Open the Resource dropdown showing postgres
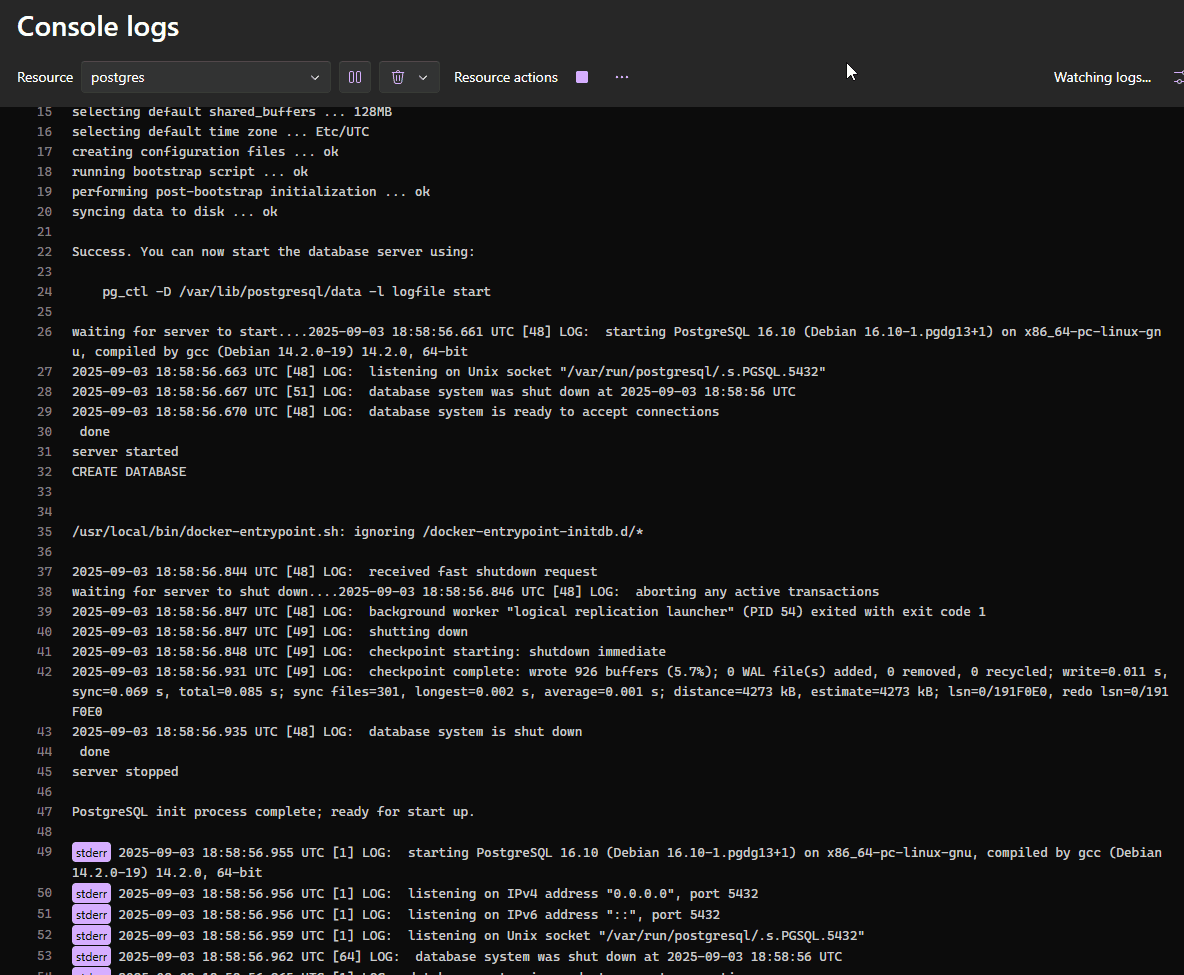Viewport: 1184px width, 975px height. point(205,77)
